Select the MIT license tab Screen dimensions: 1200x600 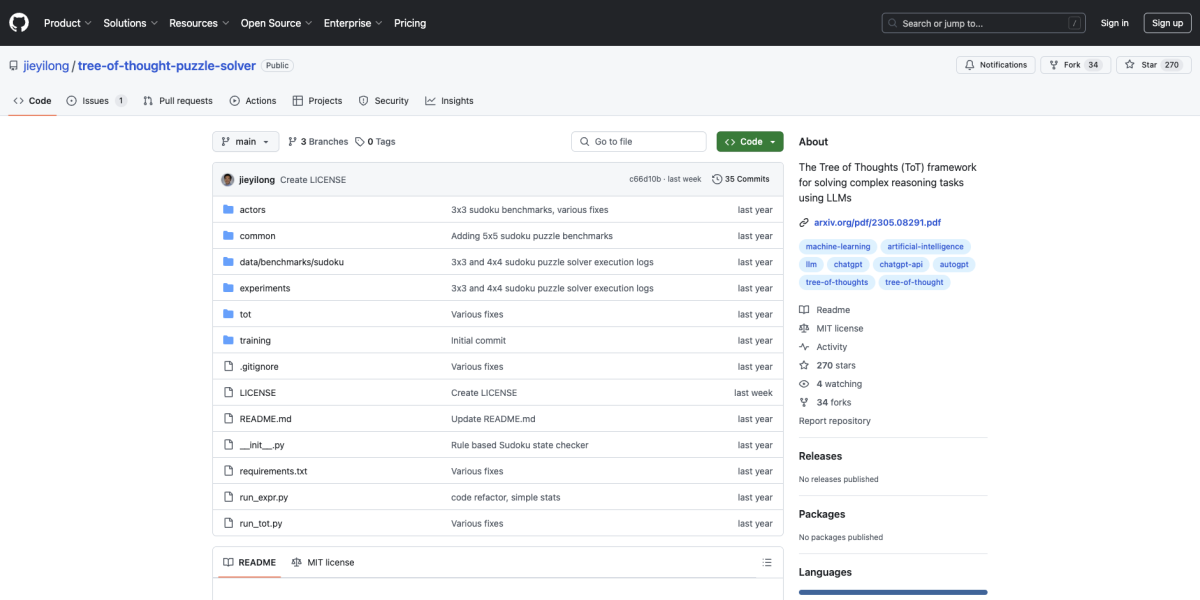point(323,563)
